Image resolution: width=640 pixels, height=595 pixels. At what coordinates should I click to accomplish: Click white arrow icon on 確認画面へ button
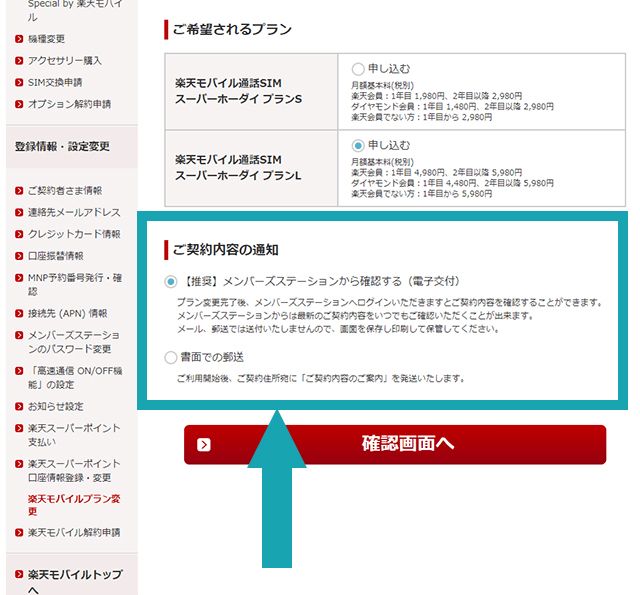tap(204, 444)
